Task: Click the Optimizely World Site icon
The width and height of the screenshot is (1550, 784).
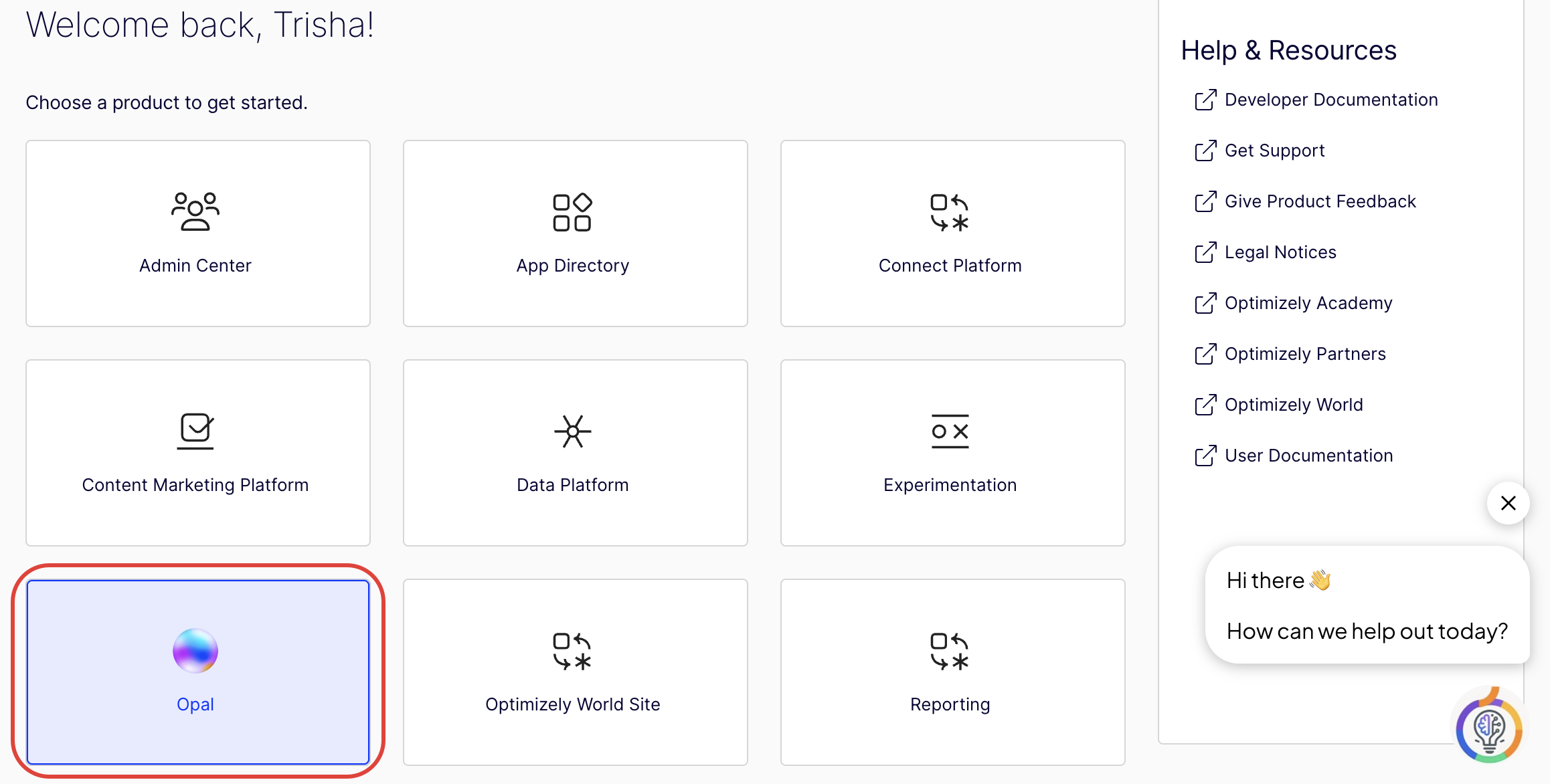Action: pyautogui.click(x=572, y=652)
